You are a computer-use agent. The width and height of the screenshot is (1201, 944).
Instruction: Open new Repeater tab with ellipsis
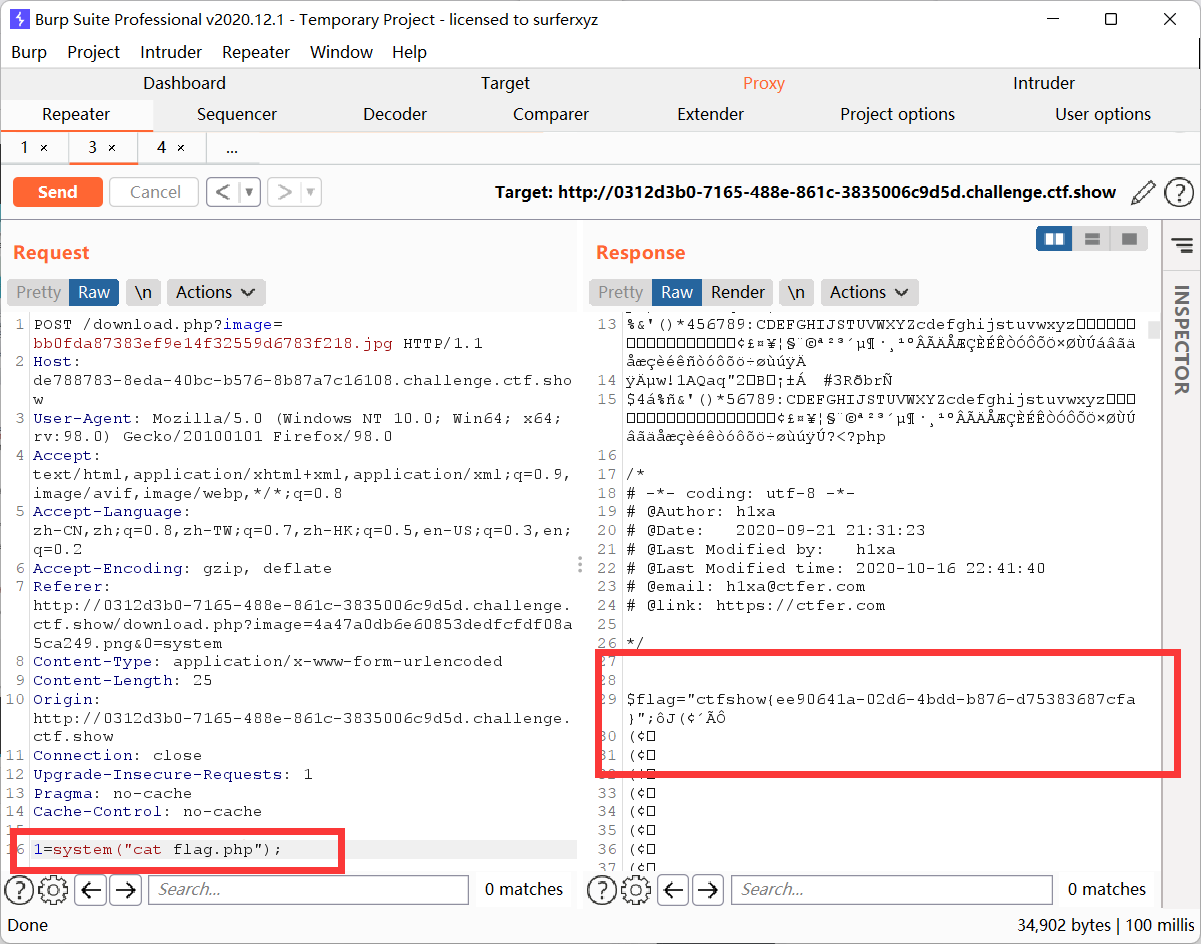(x=232, y=148)
